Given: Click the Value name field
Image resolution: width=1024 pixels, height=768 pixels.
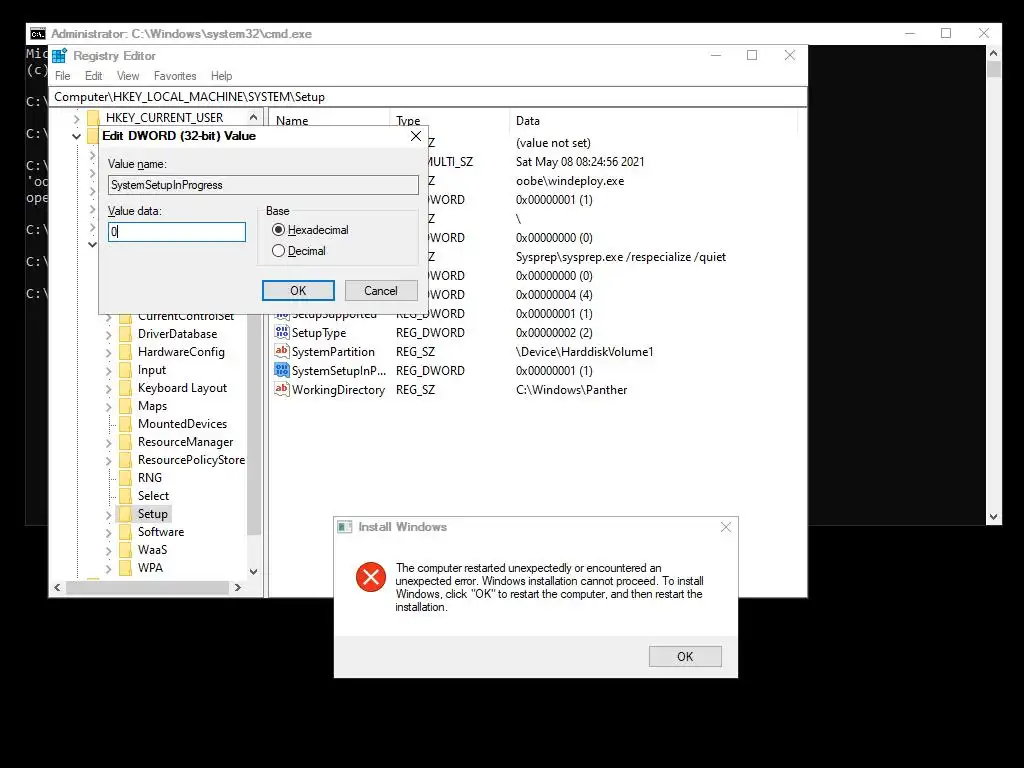Looking at the screenshot, I should pyautogui.click(x=263, y=185).
